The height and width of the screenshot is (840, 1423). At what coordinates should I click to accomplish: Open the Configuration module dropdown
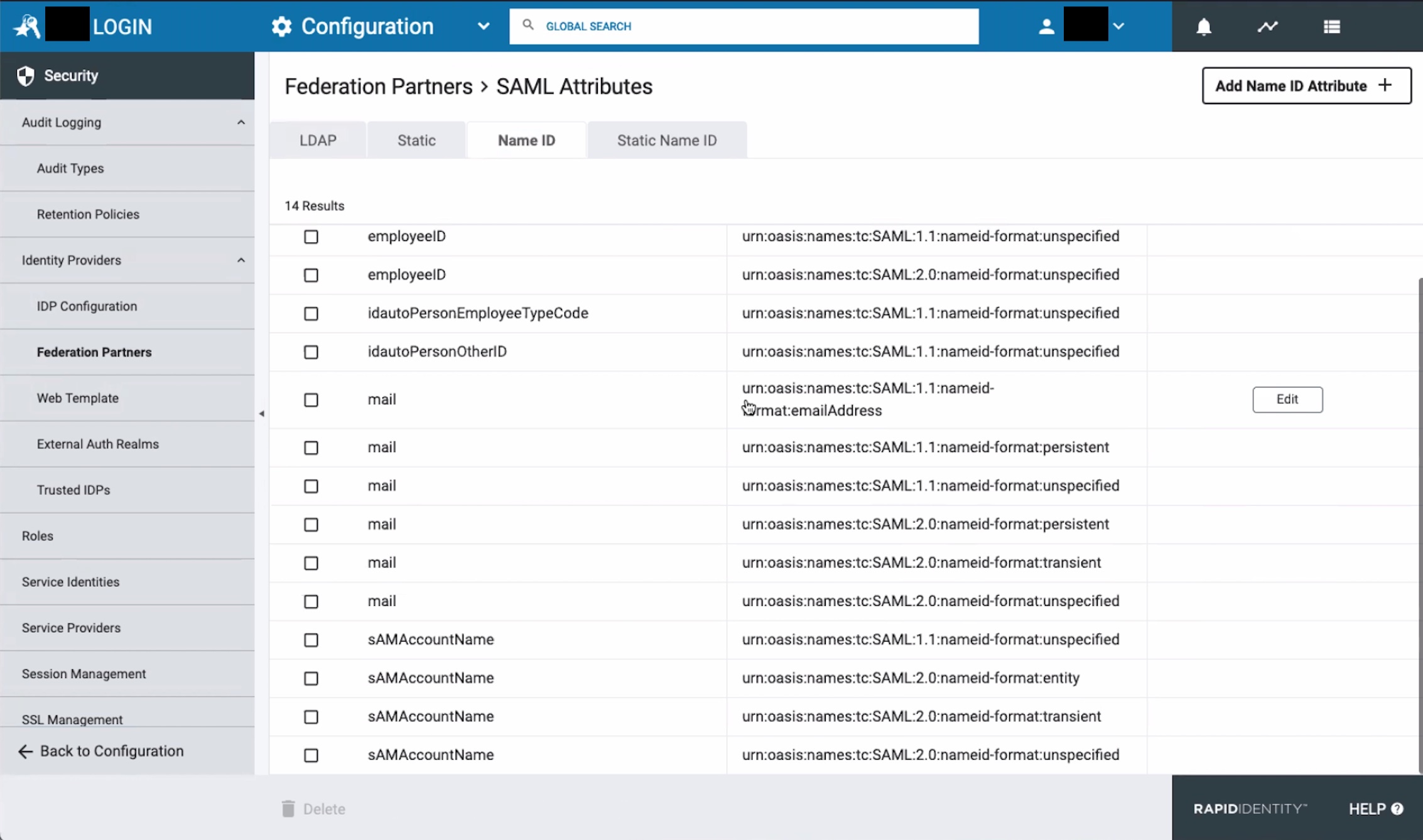483,26
